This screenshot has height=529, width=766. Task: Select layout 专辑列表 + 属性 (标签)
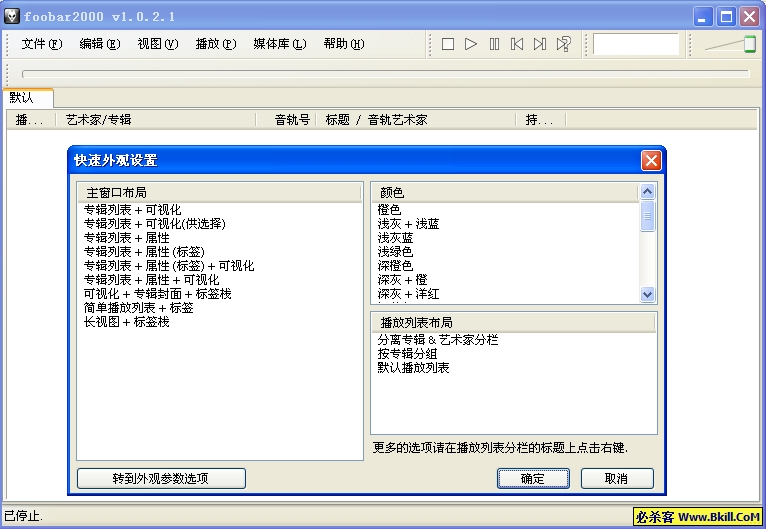click(x=144, y=252)
